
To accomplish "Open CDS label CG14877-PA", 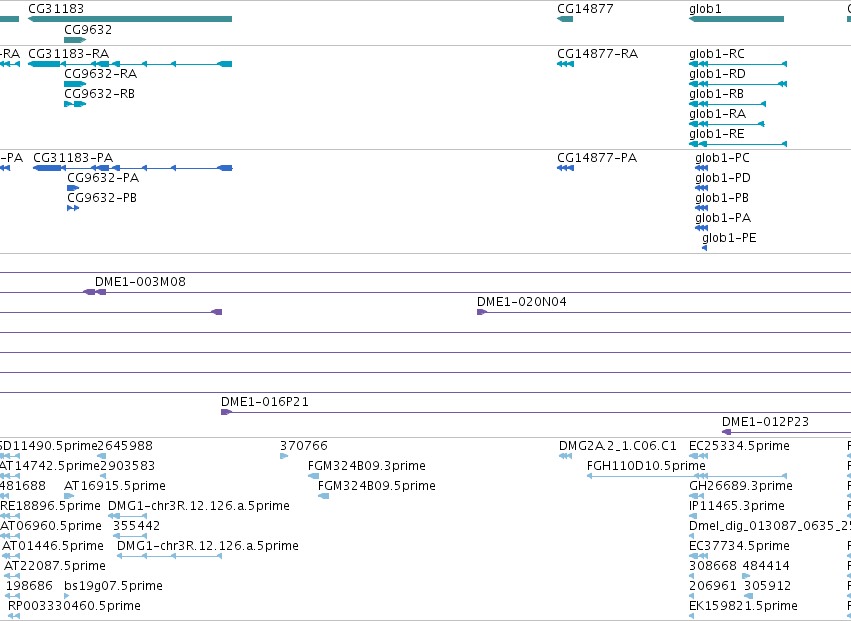I will [x=597, y=158].
